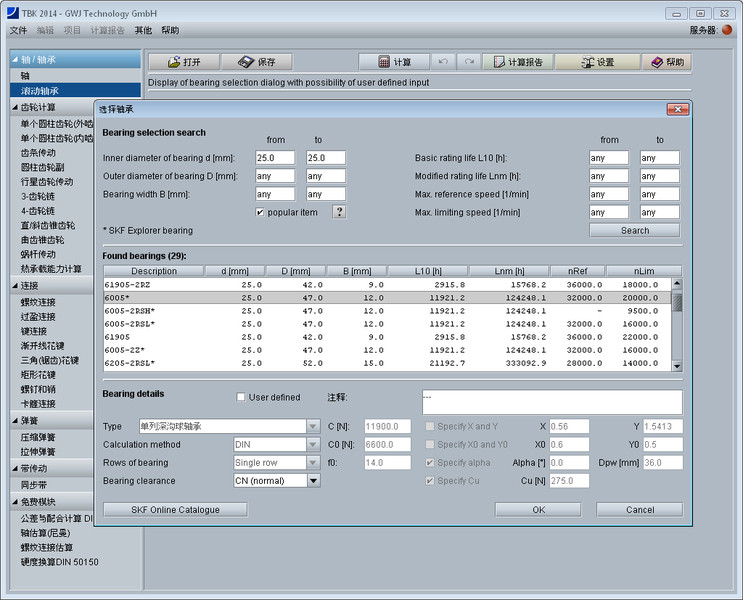Viewport: 743px width, 600px height.
Task: Click the Search button
Action: (634, 230)
